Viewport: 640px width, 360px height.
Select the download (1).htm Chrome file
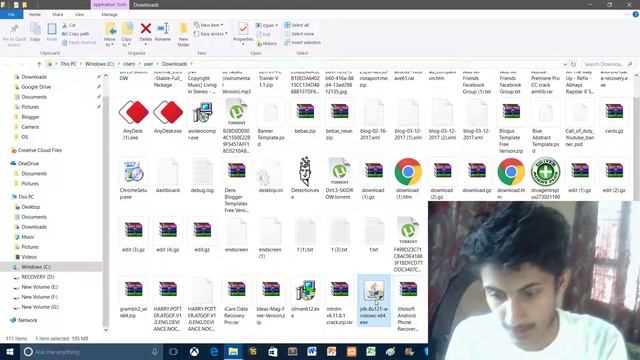tap(408, 172)
